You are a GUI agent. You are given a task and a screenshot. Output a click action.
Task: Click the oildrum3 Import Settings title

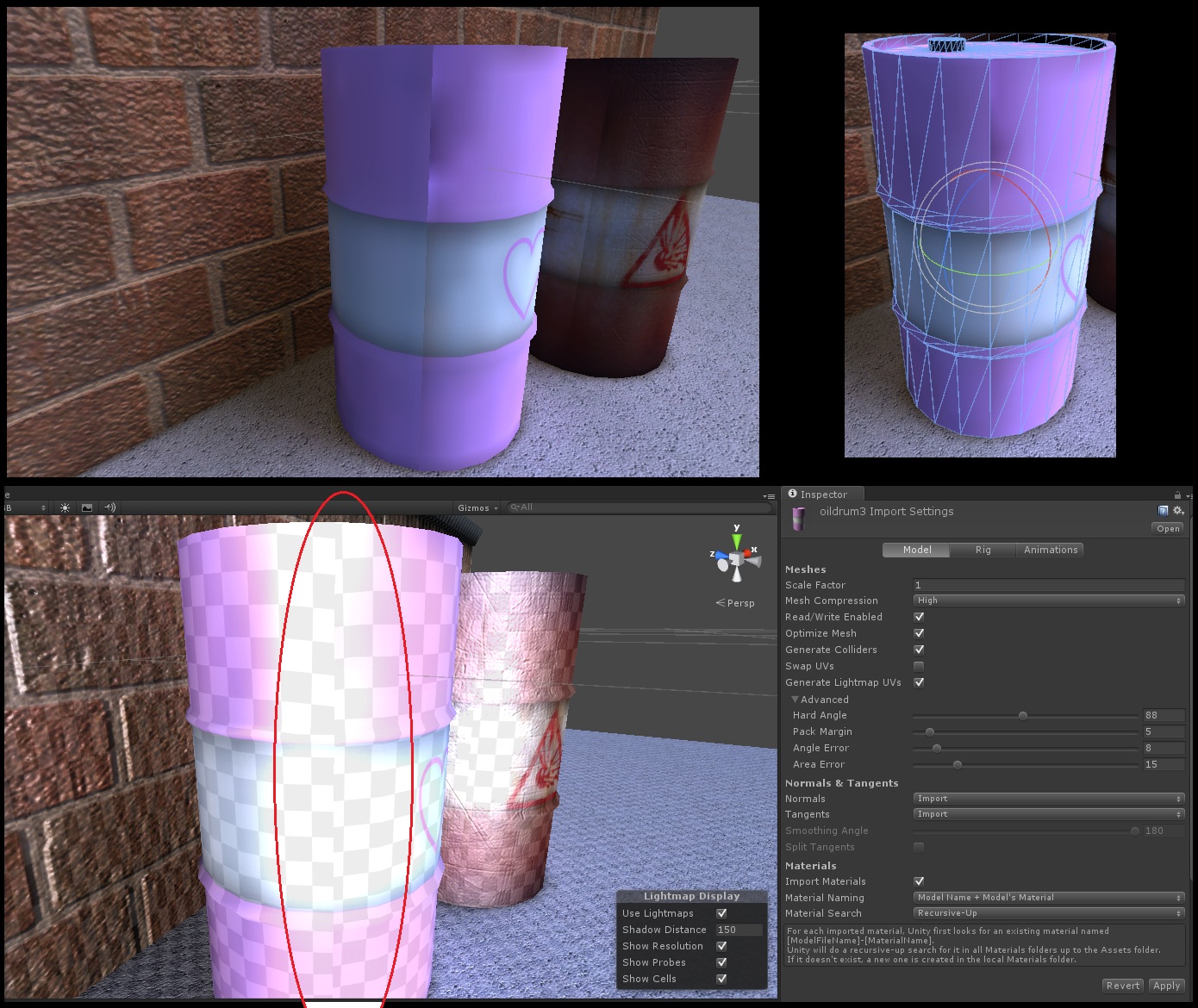pos(886,512)
